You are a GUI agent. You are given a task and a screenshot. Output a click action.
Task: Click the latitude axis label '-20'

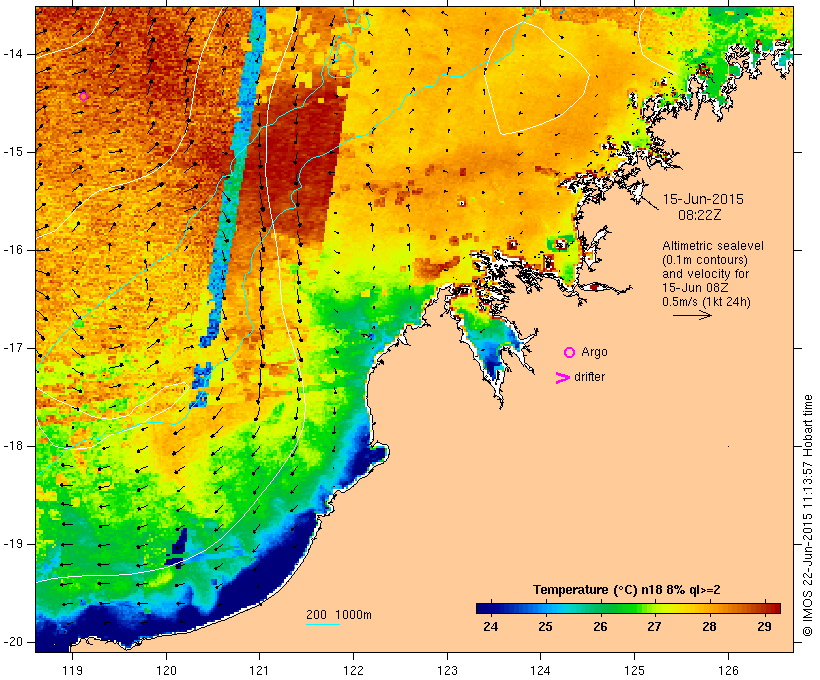tap(13, 642)
